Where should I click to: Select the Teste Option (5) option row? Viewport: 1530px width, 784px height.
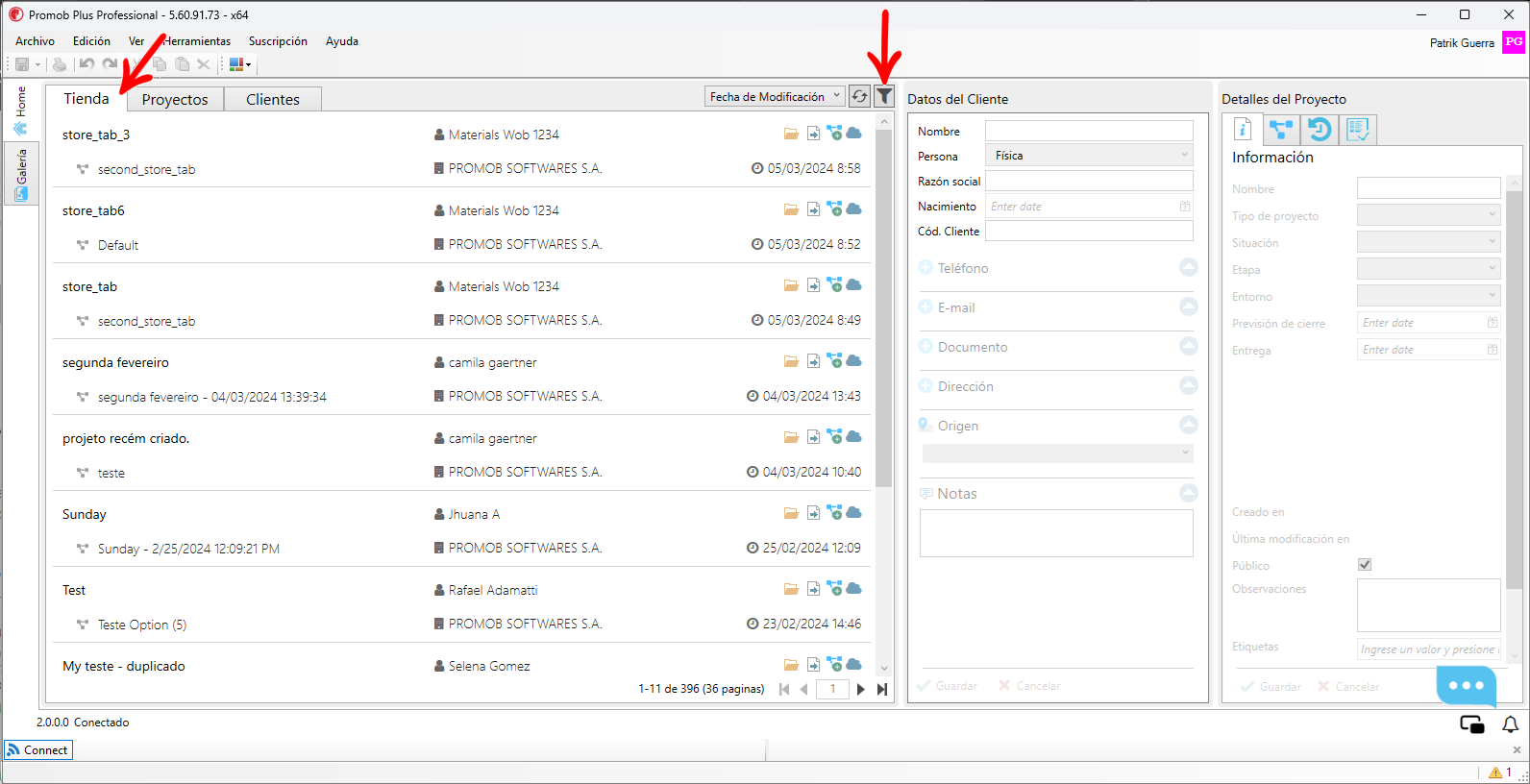462,625
